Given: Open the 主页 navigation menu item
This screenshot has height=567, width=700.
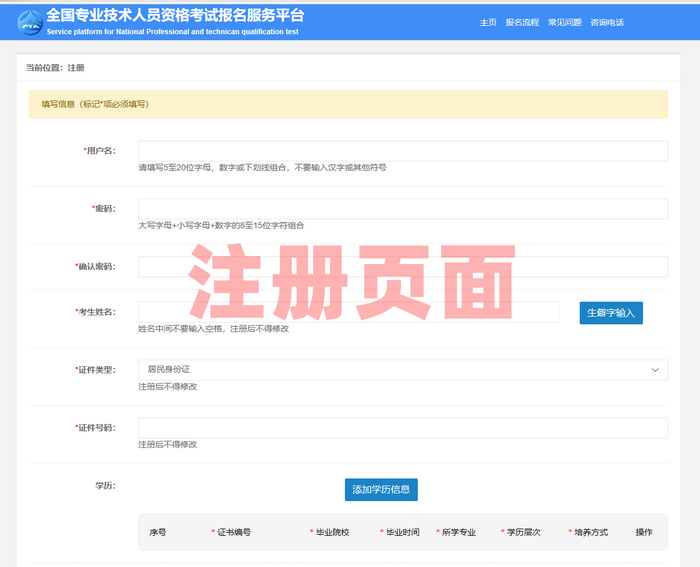Looking at the screenshot, I should point(488,22).
